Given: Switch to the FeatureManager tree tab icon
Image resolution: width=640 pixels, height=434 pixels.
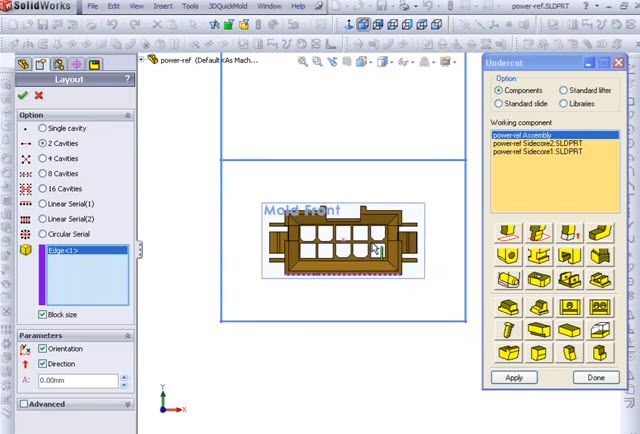Looking at the screenshot, I should click(23, 64).
